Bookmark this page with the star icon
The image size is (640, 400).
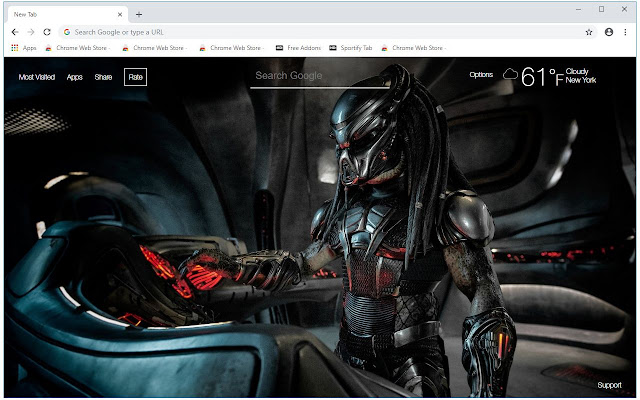589,32
